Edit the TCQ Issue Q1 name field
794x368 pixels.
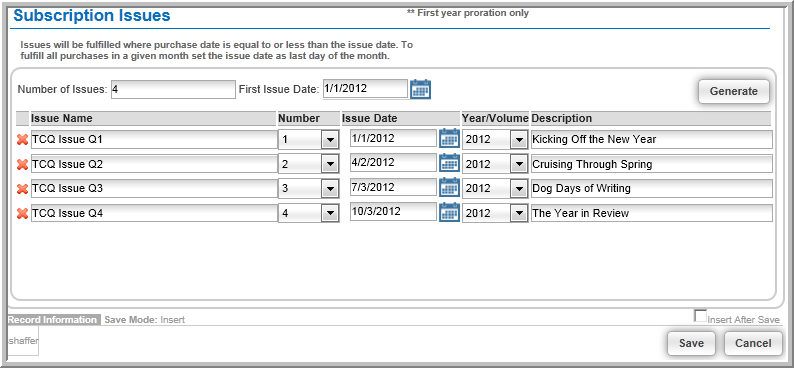click(154, 140)
